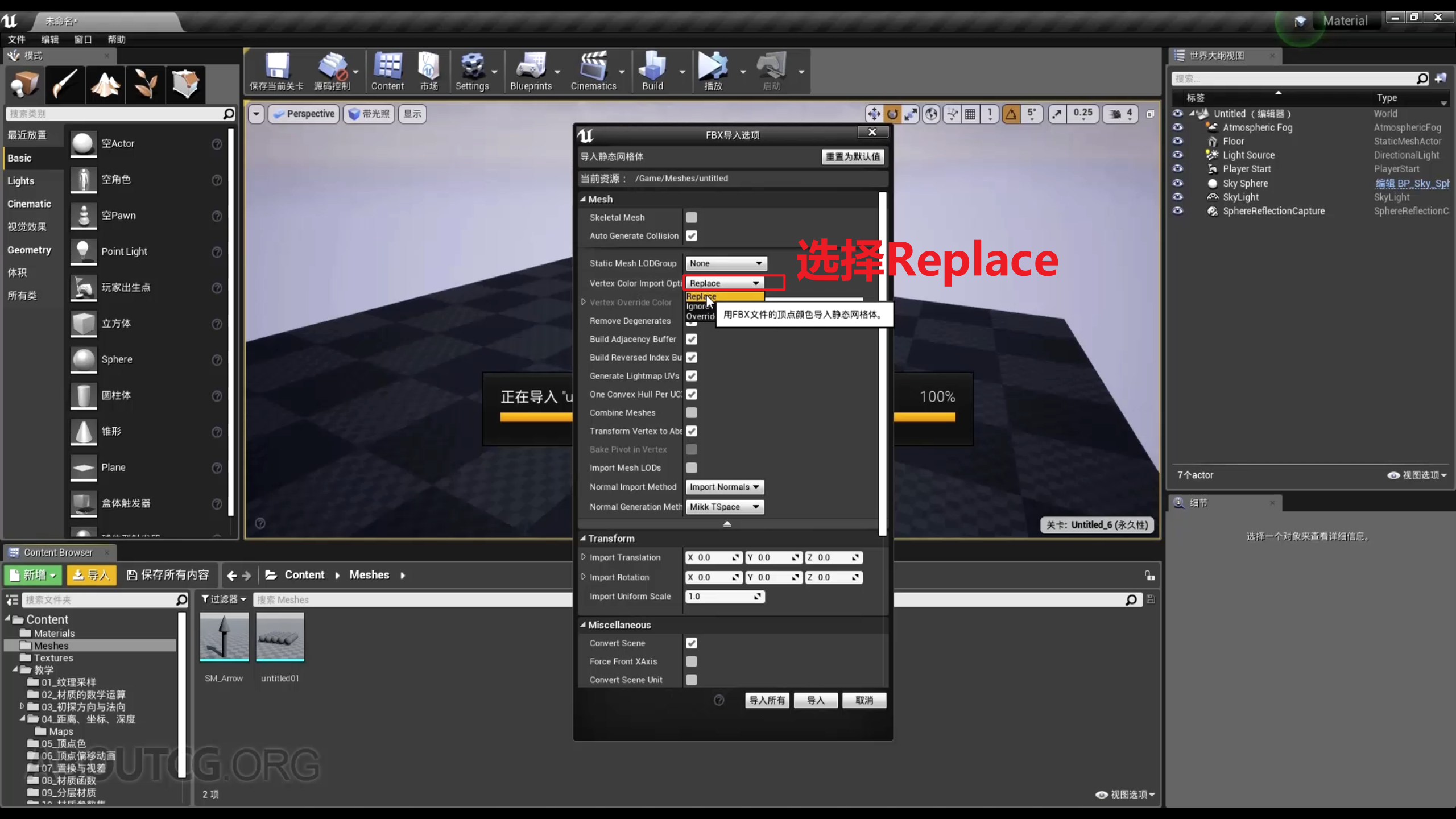The image size is (1456, 819).
Task: Open the 文件 menu
Action: tap(16, 39)
